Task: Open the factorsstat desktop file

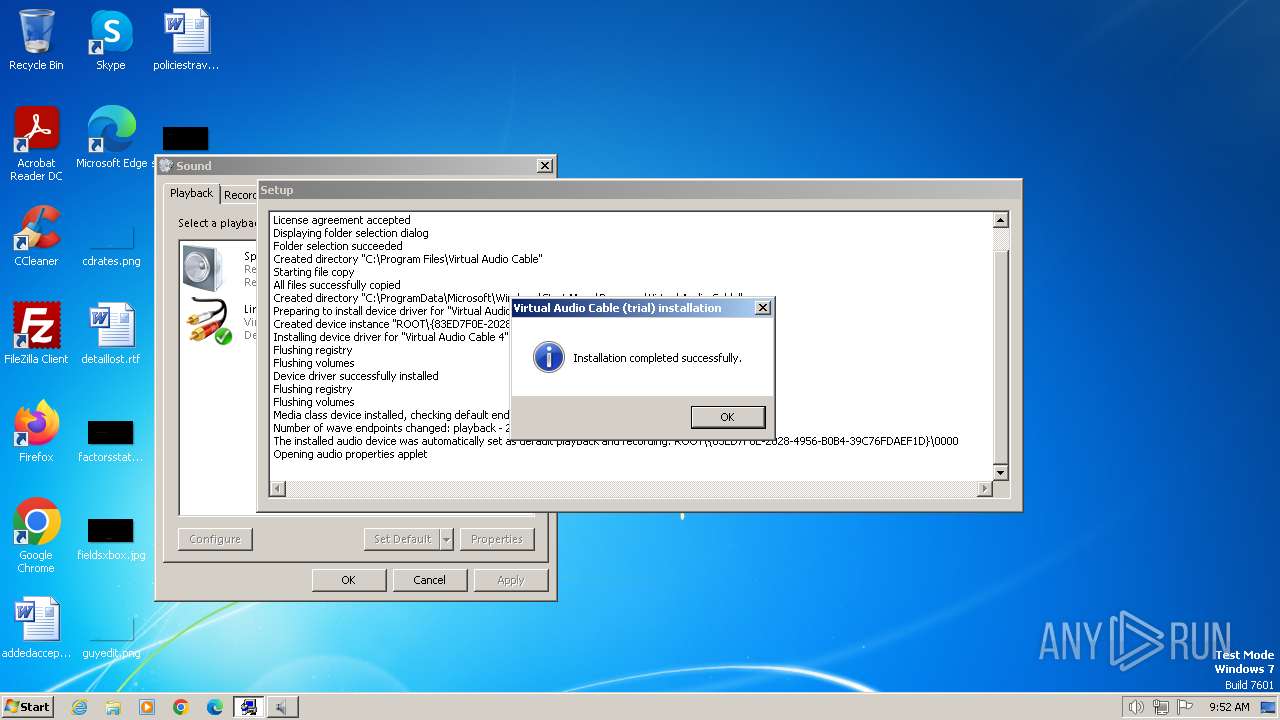Action: click(110, 440)
